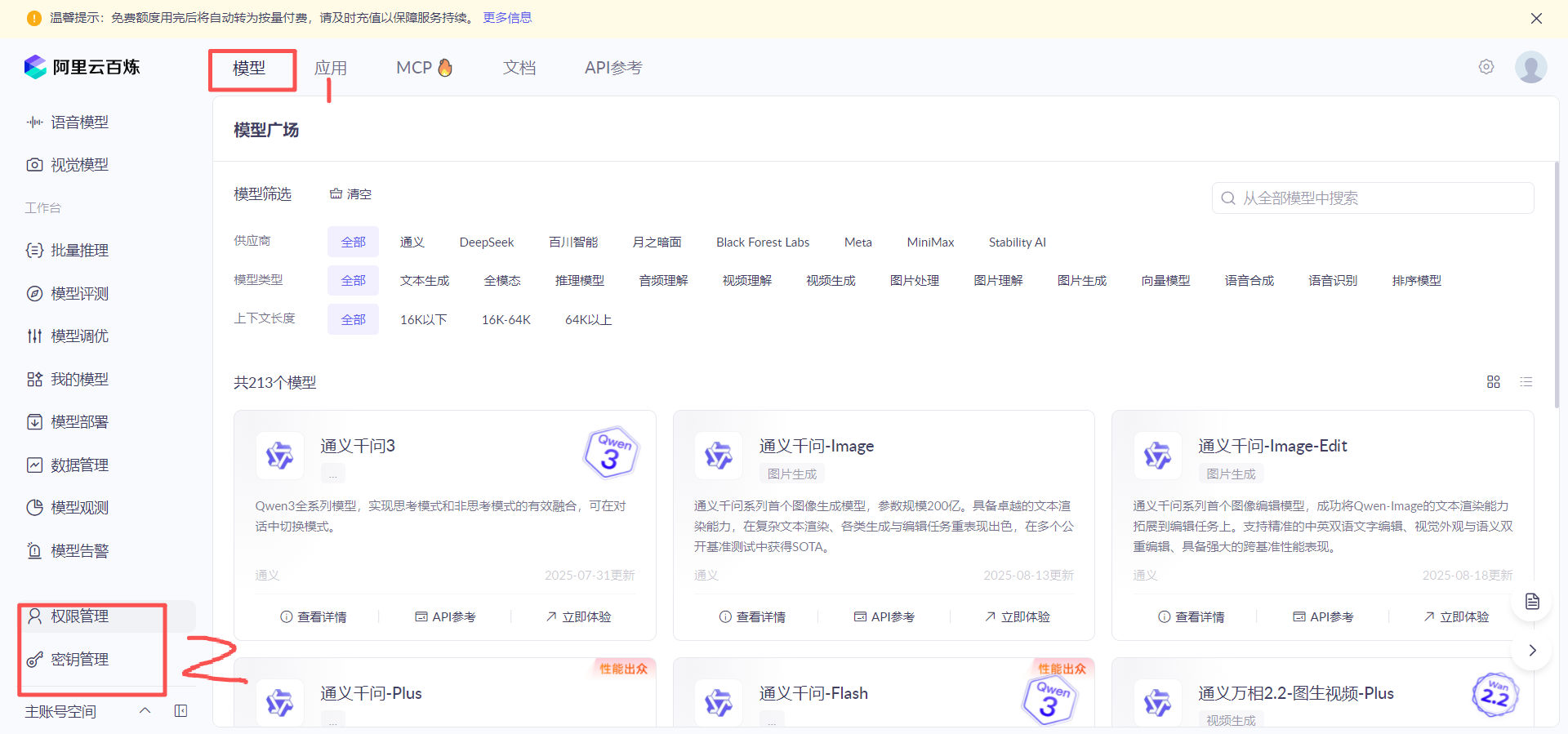Click 立即体验 for 通义千问-Image
Viewport: 1568px width, 734px height.
(x=1018, y=617)
